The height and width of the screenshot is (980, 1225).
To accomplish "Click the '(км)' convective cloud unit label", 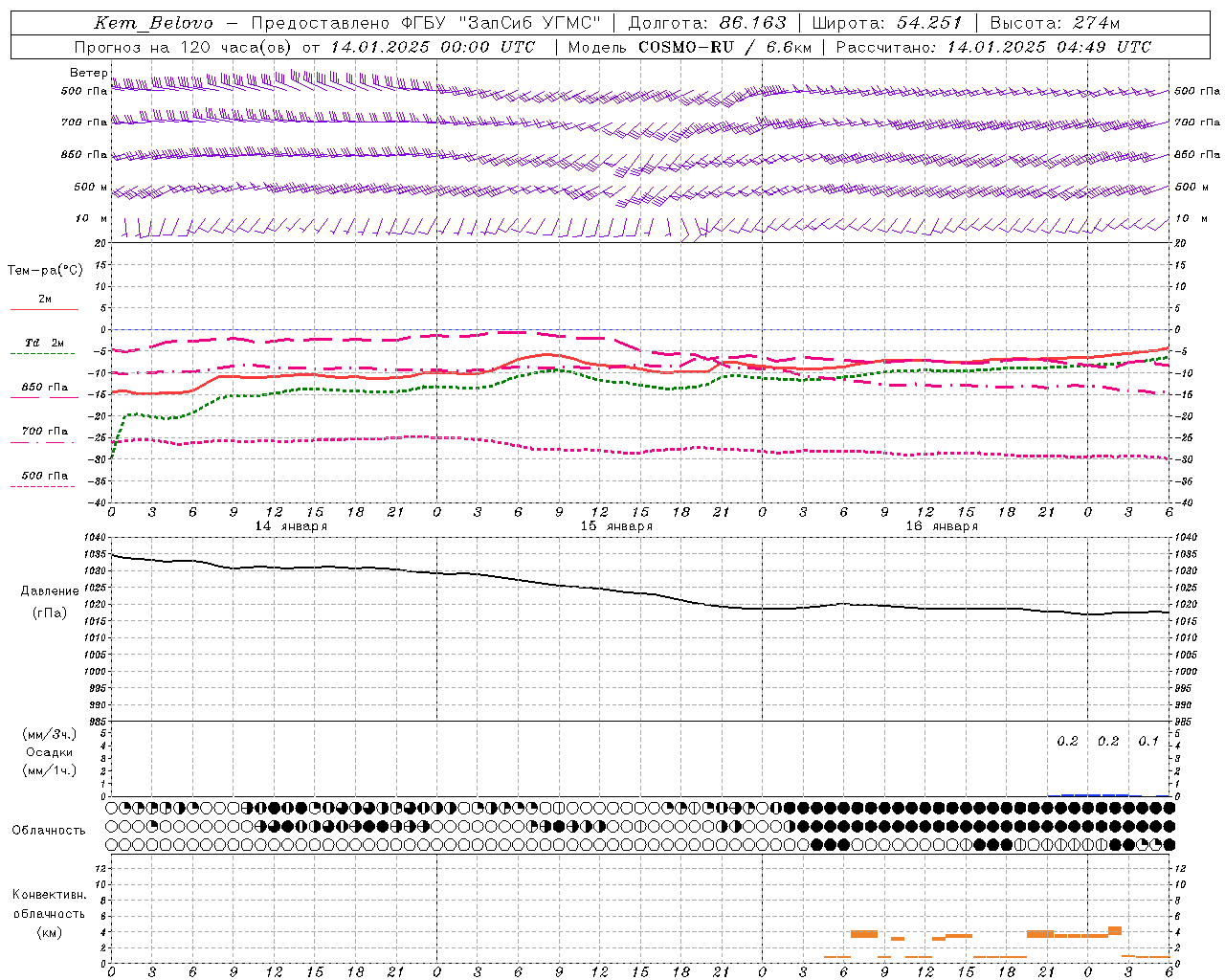I will [x=49, y=931].
